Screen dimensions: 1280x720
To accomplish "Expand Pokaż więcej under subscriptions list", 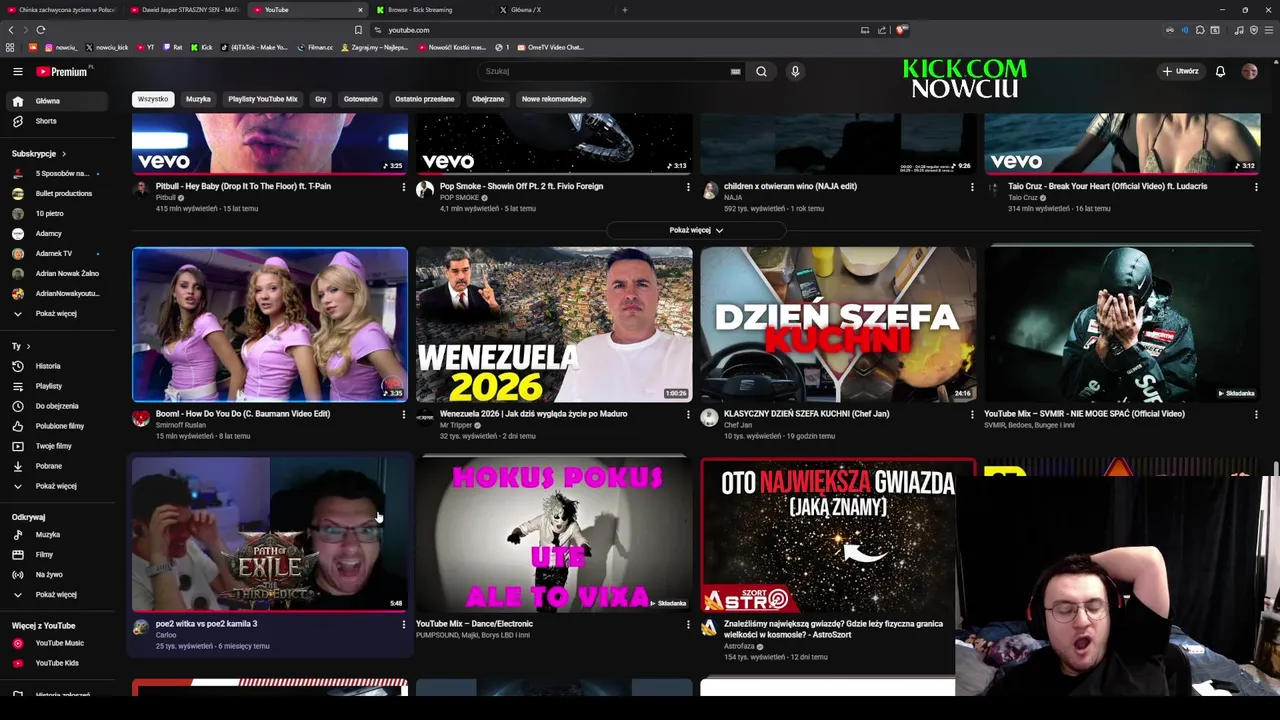I will pyautogui.click(x=56, y=314).
